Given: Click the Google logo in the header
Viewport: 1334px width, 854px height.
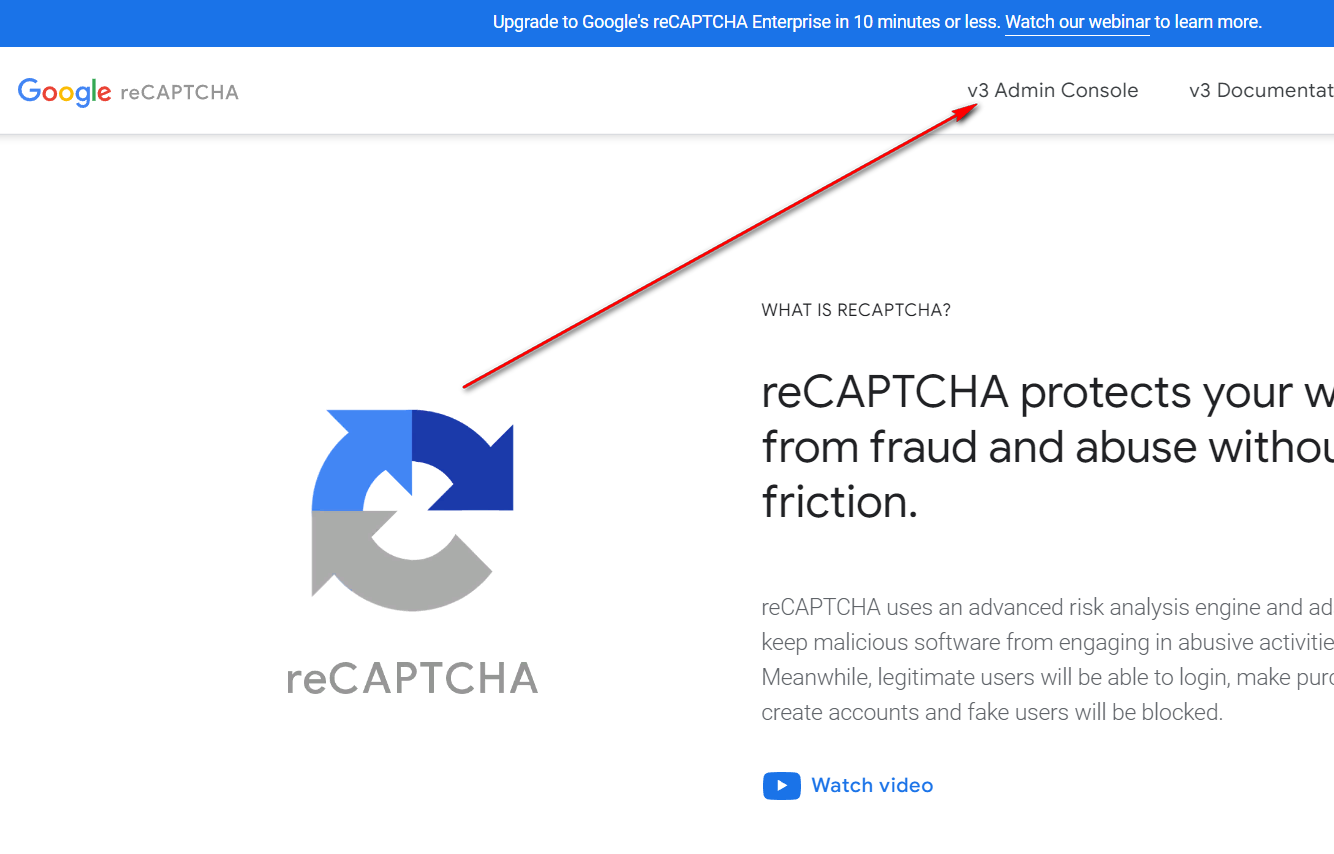Looking at the screenshot, I should point(64,92).
